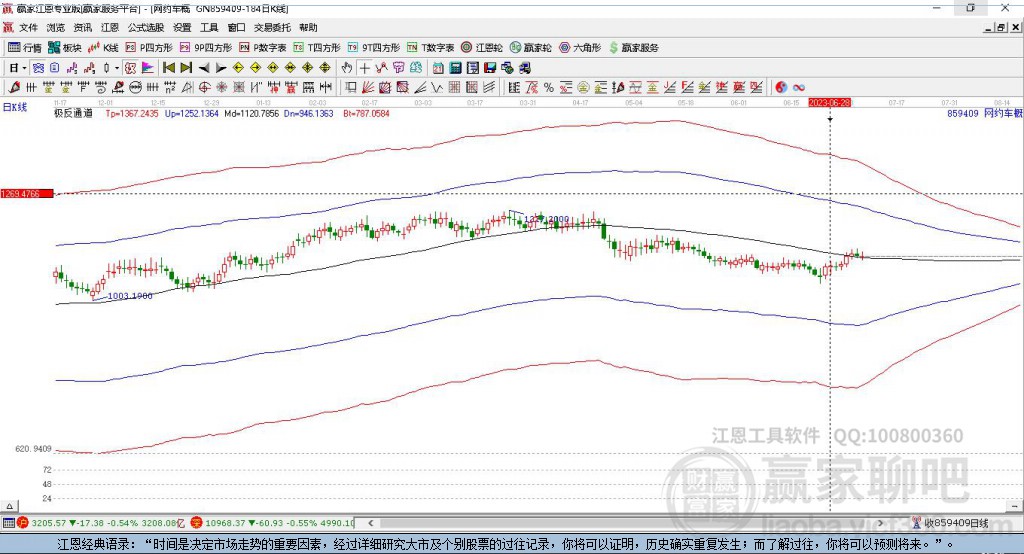Image resolution: width=1024 pixels, height=554 pixels.
Task: Restore the inner chart window button
Action: click(1001, 27)
